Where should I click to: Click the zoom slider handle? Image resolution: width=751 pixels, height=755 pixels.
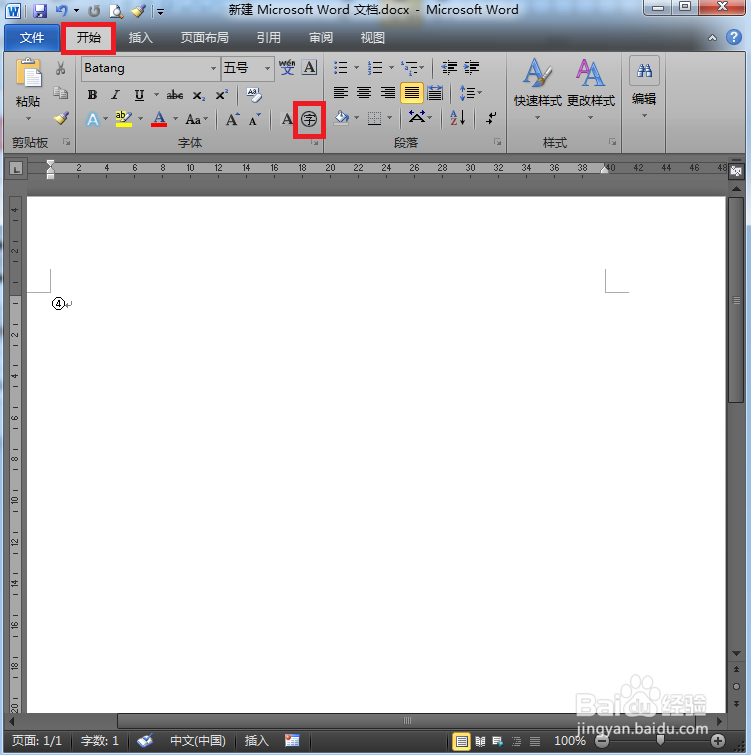[660, 741]
